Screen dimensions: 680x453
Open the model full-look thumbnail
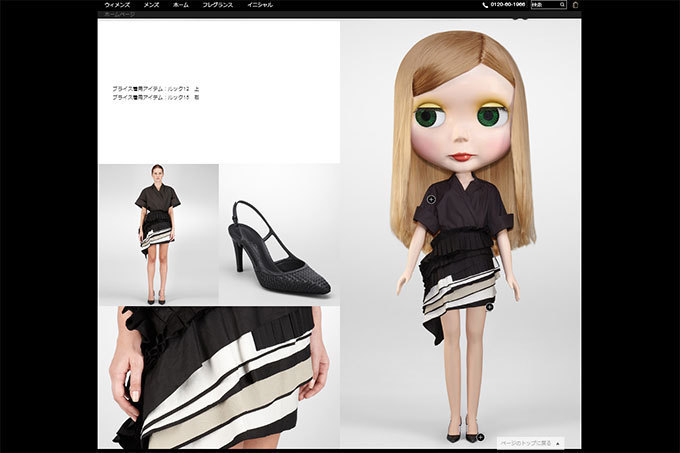pyautogui.click(x=159, y=235)
